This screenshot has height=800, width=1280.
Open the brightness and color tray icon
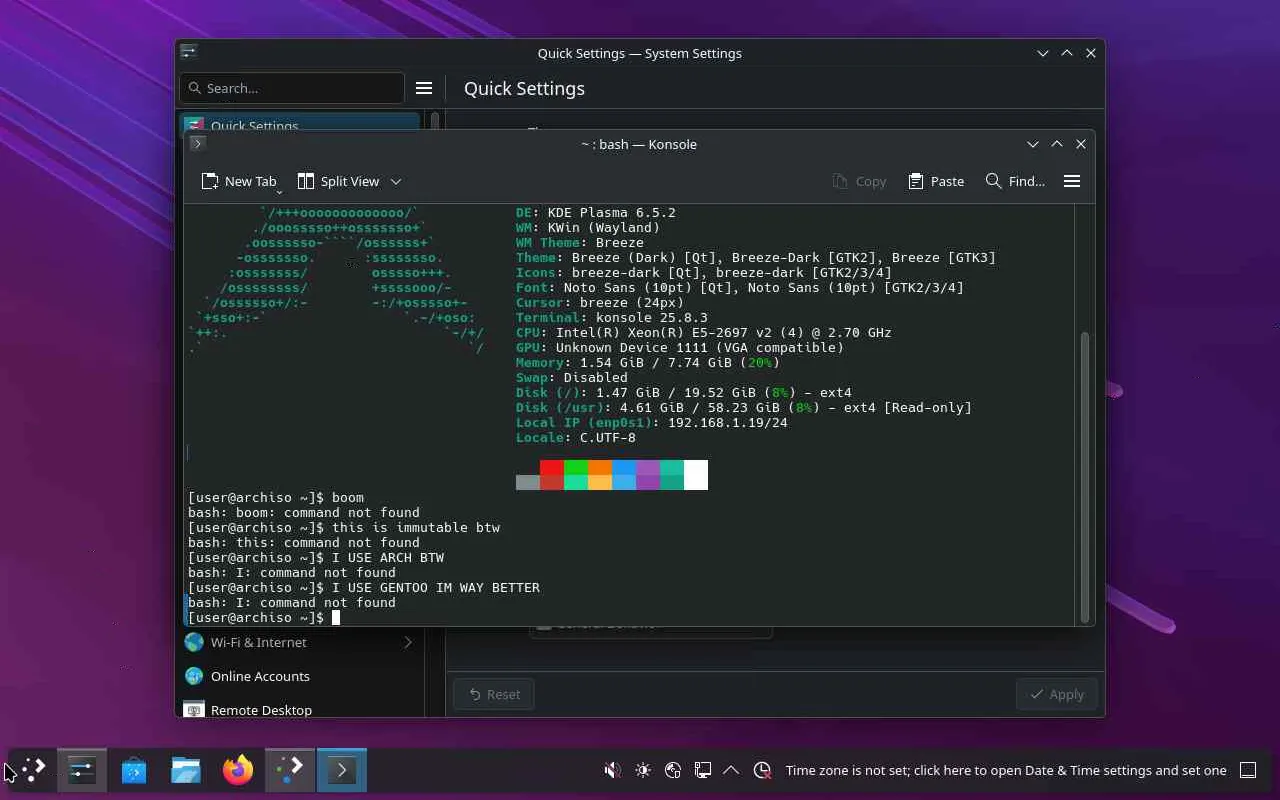pos(643,770)
